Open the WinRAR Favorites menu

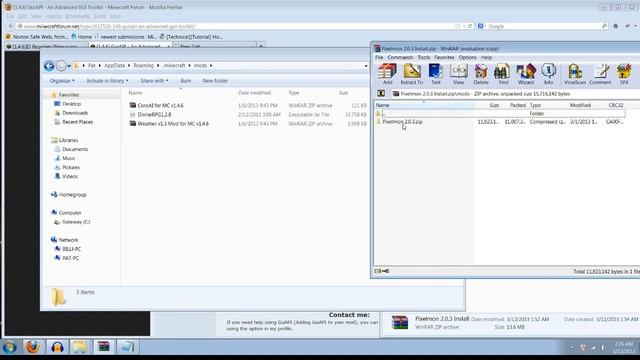(444, 58)
